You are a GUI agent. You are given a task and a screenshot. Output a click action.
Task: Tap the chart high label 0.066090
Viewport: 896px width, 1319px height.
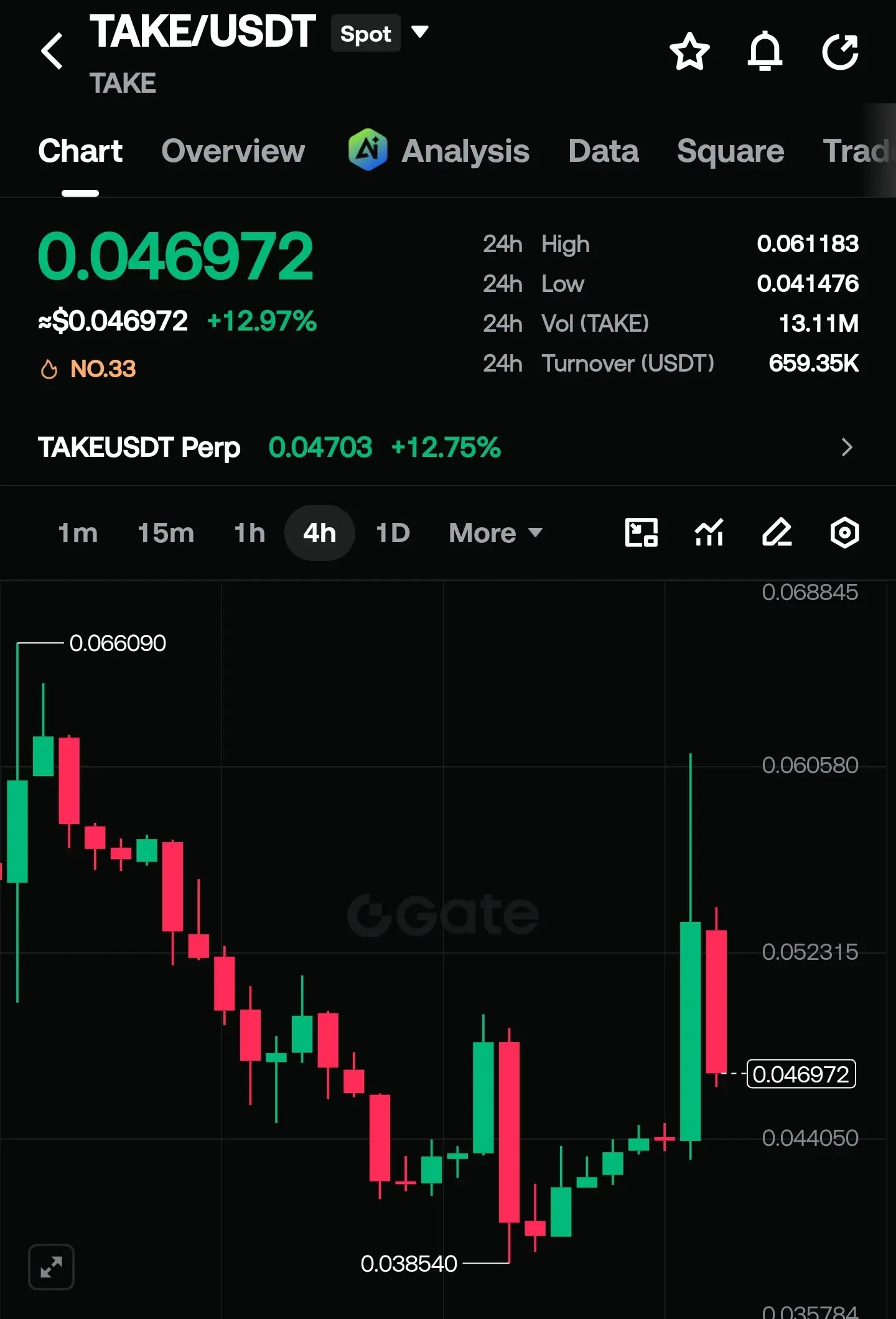point(118,643)
